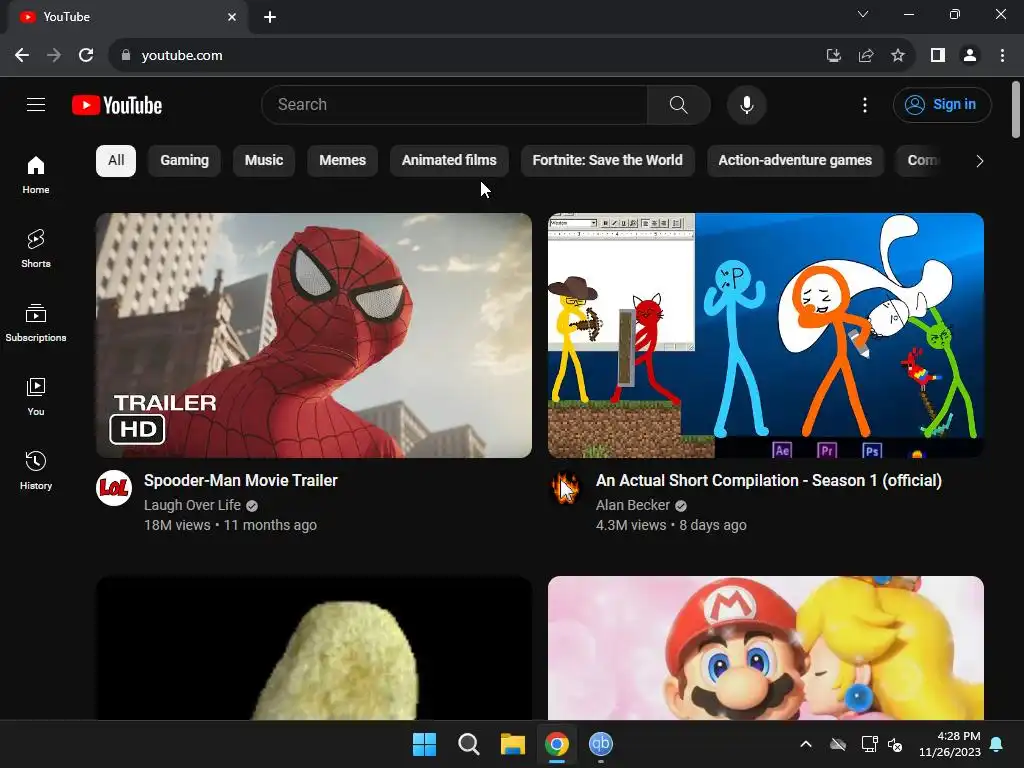Click Spooder-Man Movie Trailer title
This screenshot has height=768, width=1024.
(x=240, y=481)
